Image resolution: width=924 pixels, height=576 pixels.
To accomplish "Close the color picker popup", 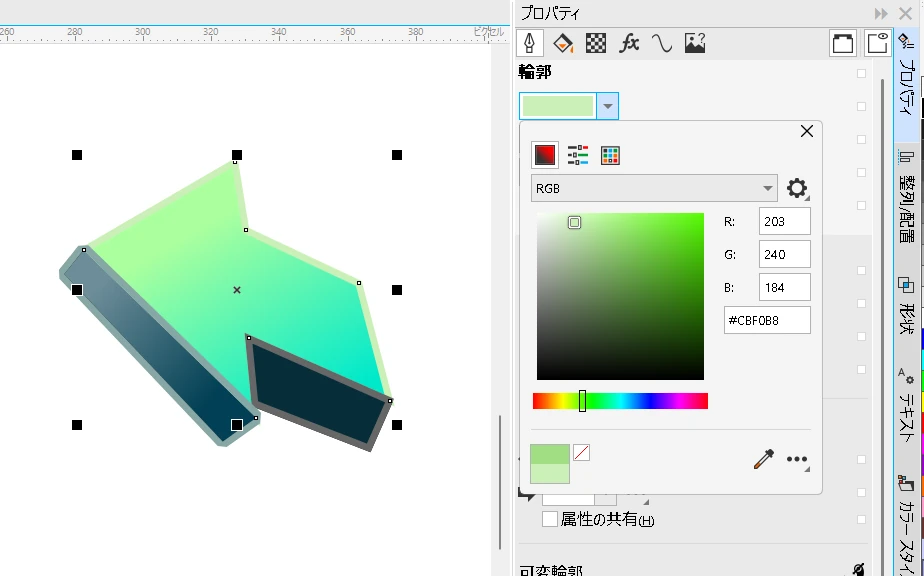I will [x=806, y=131].
